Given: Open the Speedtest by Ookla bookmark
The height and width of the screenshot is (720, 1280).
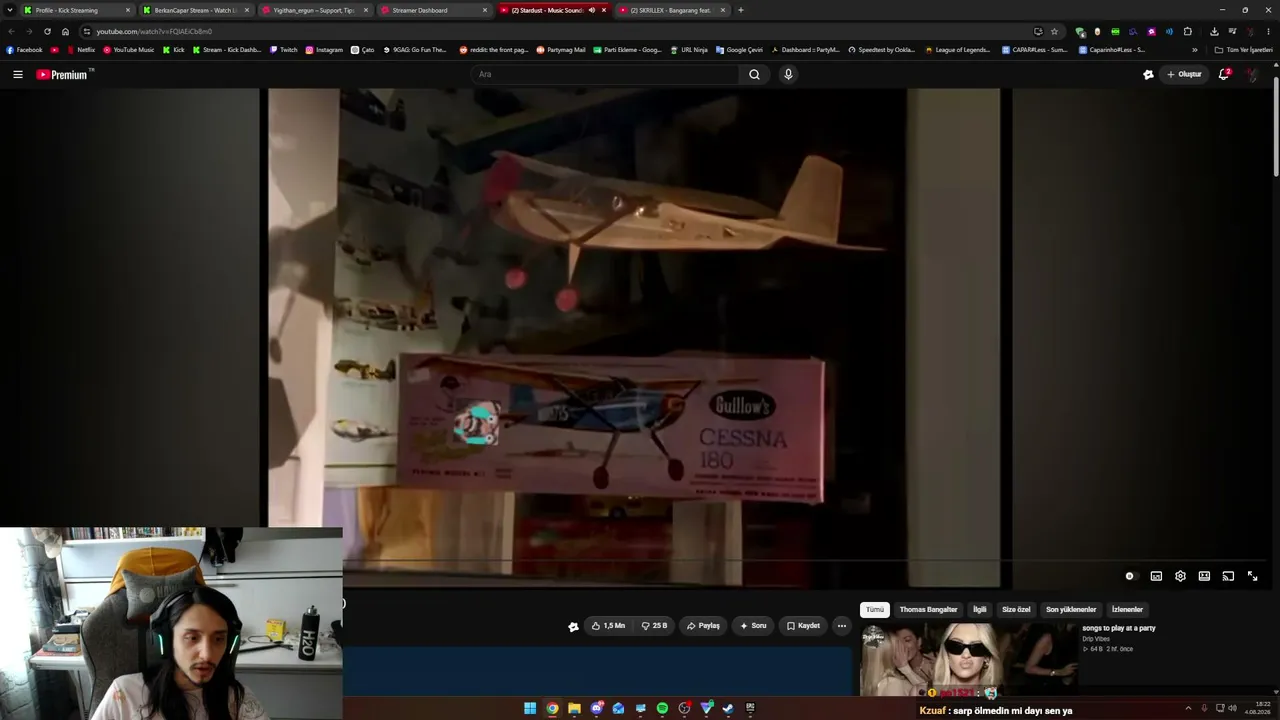Looking at the screenshot, I should coord(881,49).
